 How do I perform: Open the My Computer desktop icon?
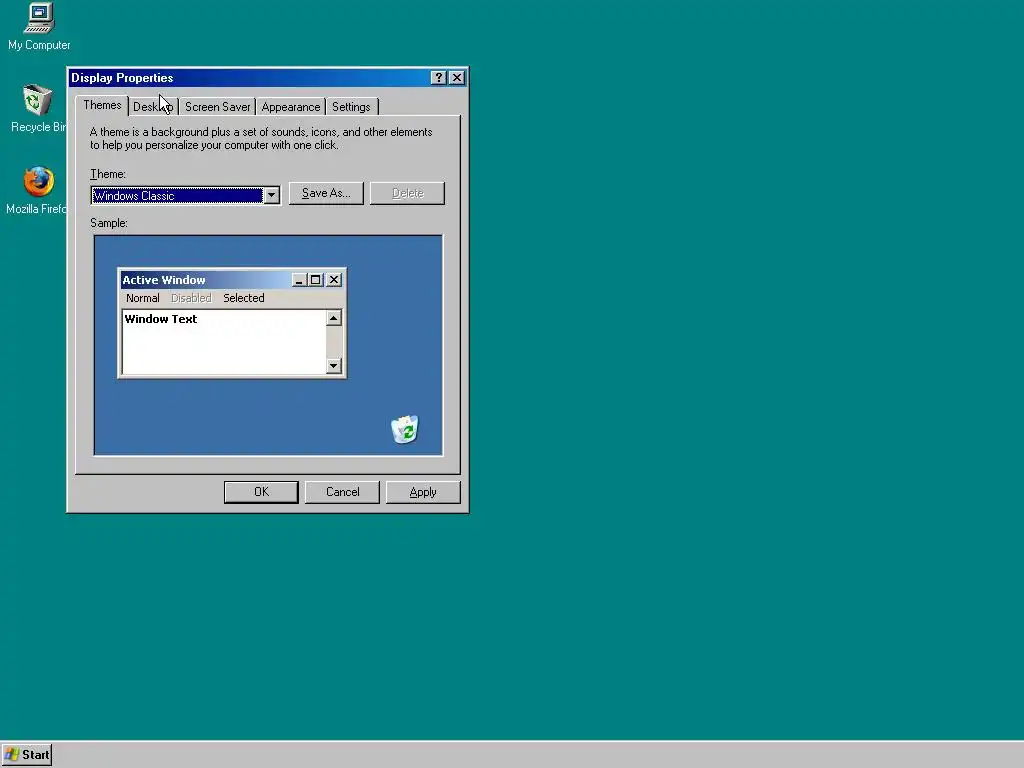pyautogui.click(x=39, y=27)
